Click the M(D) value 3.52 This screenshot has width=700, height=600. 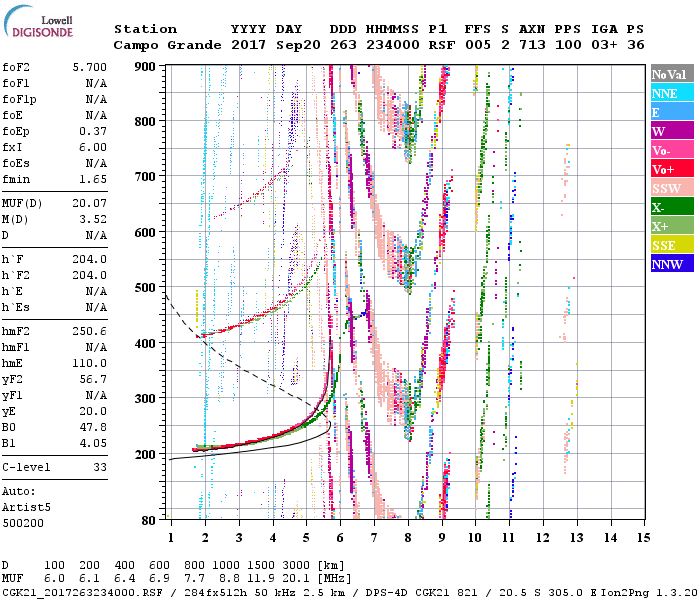(x=93, y=219)
